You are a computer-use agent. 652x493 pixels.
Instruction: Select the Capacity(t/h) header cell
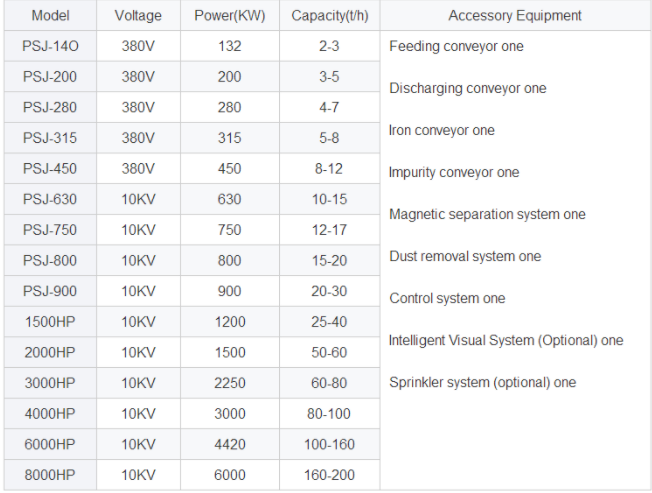pyautogui.click(x=330, y=15)
